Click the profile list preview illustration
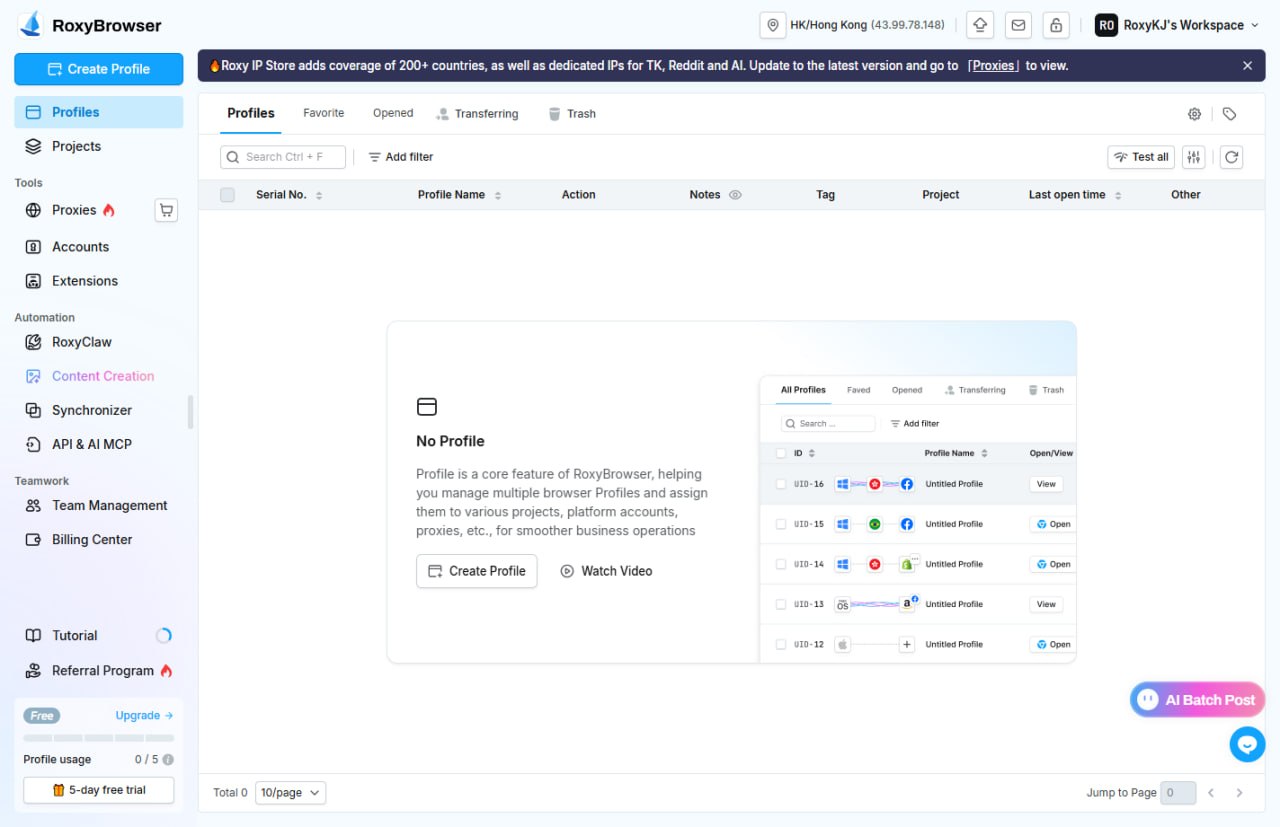This screenshot has width=1280, height=827. tap(918, 518)
